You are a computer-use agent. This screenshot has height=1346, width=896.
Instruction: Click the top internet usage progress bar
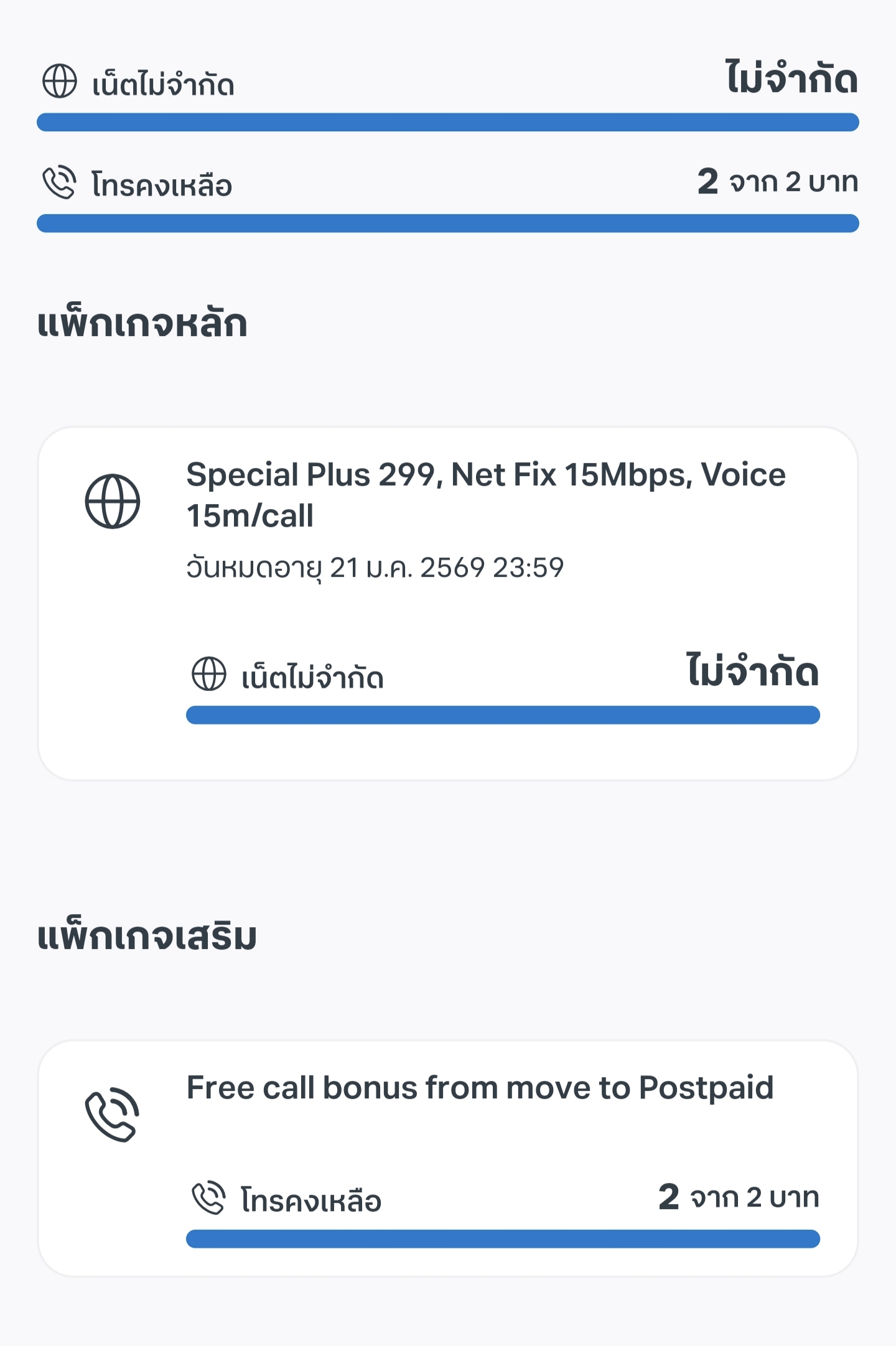click(448, 123)
